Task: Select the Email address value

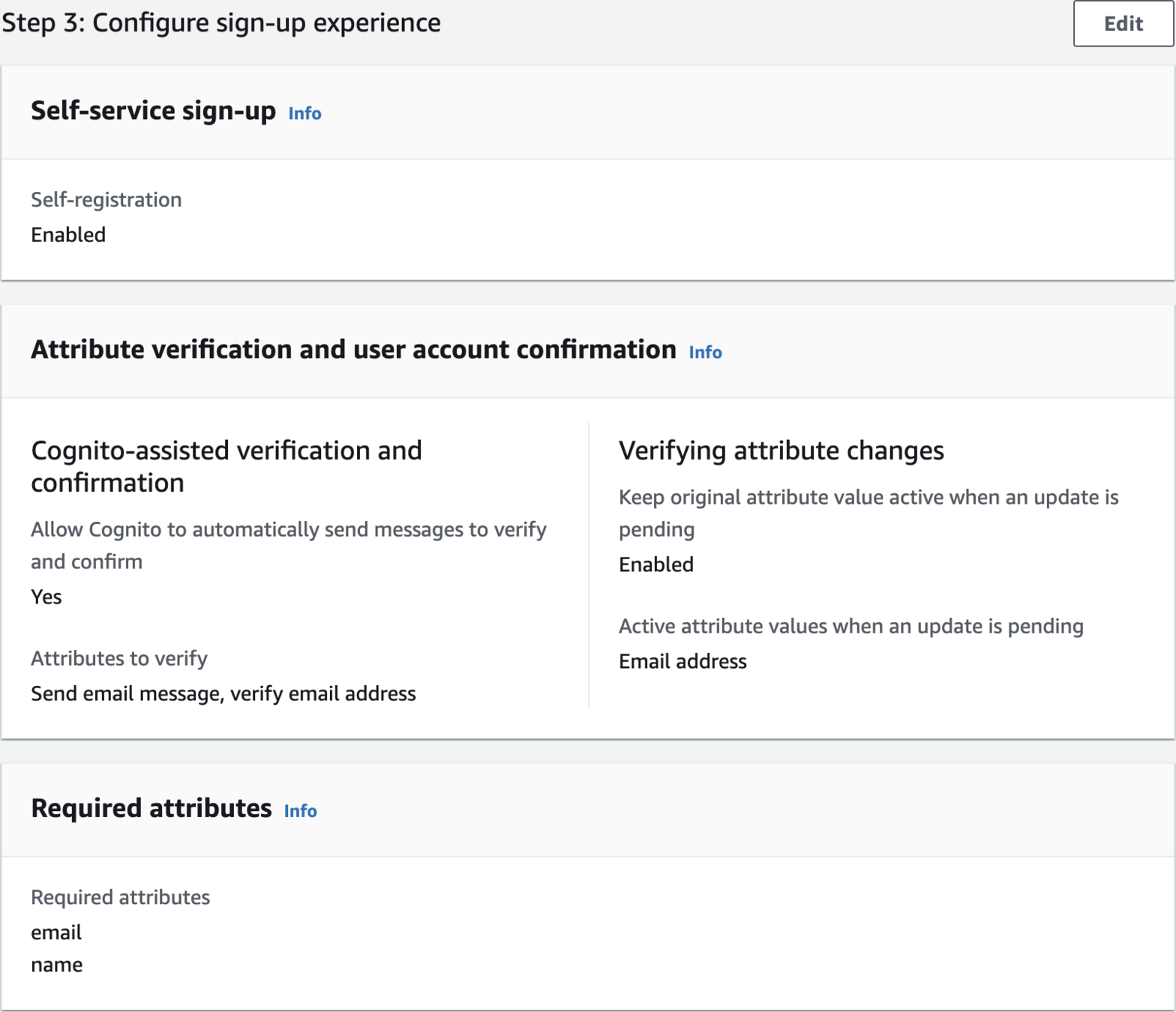Action: point(682,661)
